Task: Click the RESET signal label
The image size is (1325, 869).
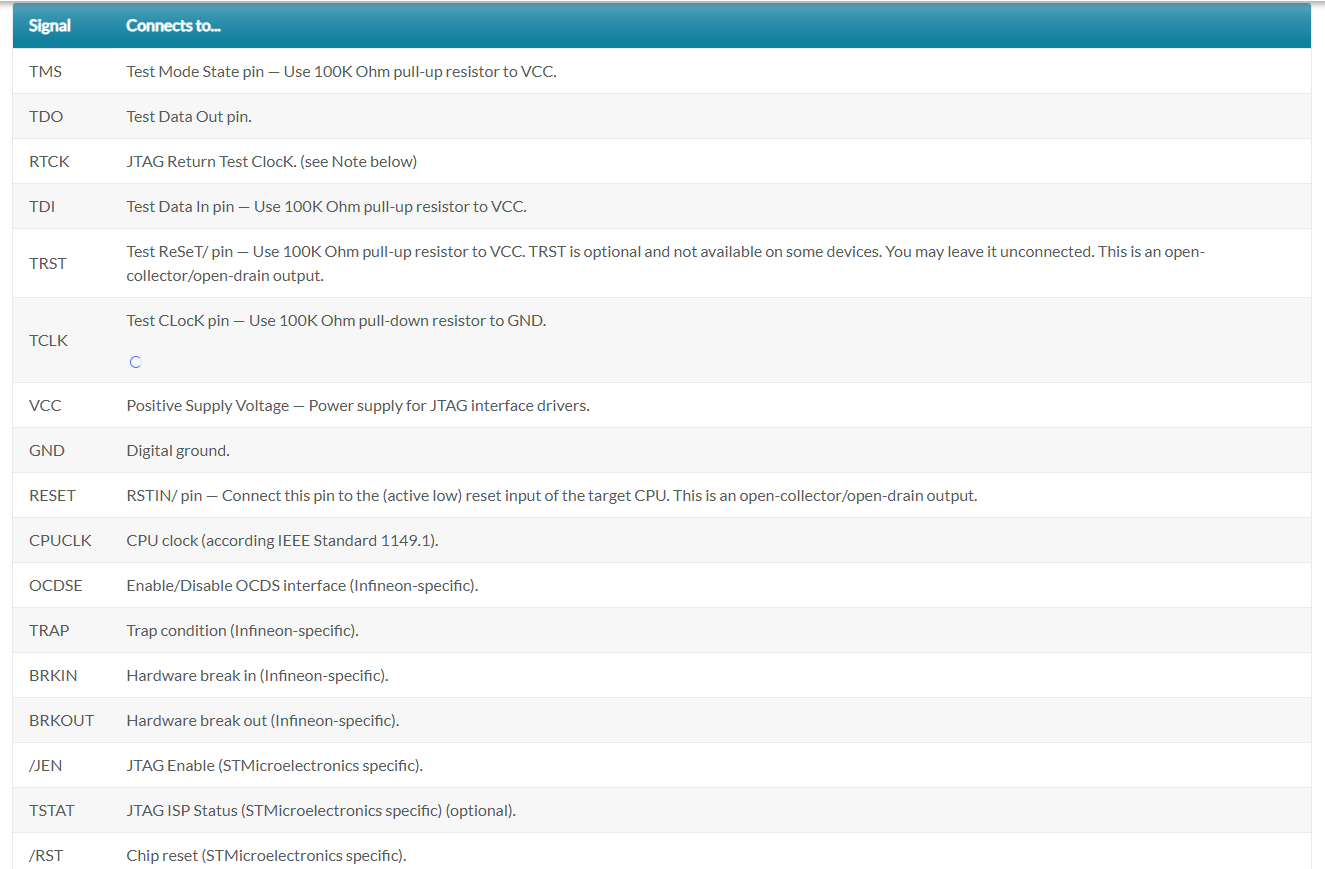Action: tap(52, 496)
